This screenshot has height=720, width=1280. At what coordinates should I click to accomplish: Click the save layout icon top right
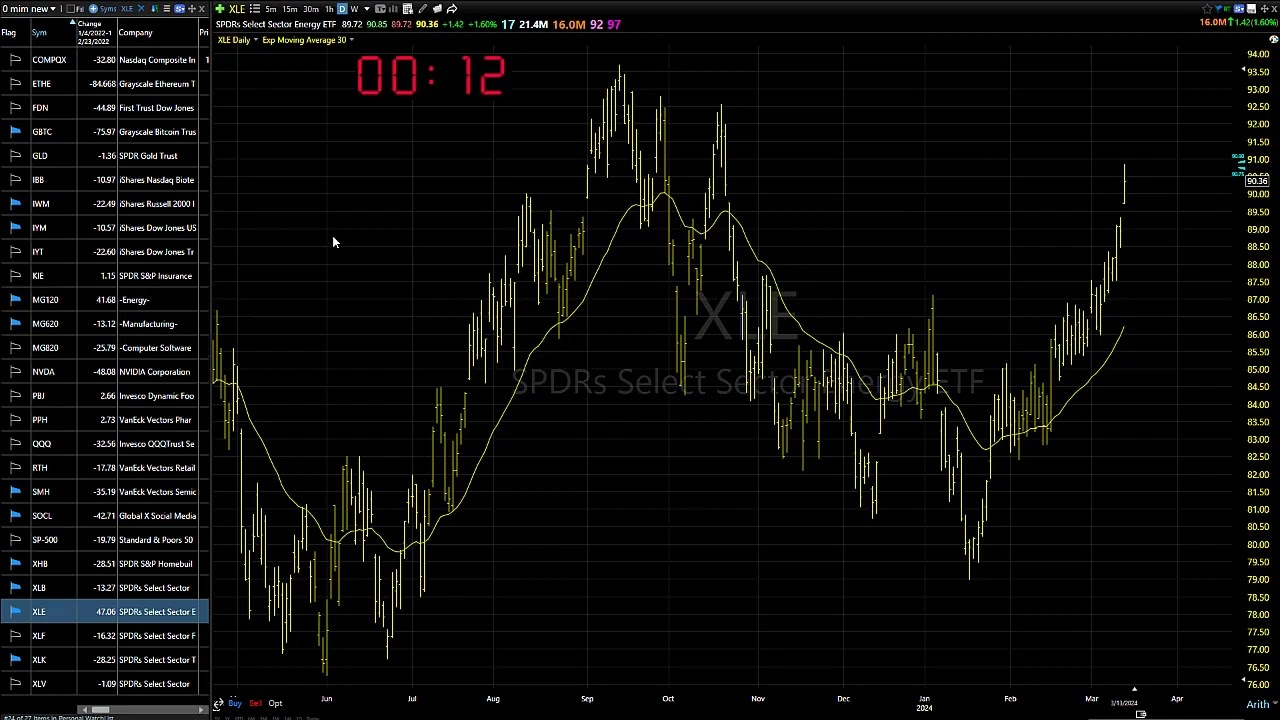coord(1251,9)
